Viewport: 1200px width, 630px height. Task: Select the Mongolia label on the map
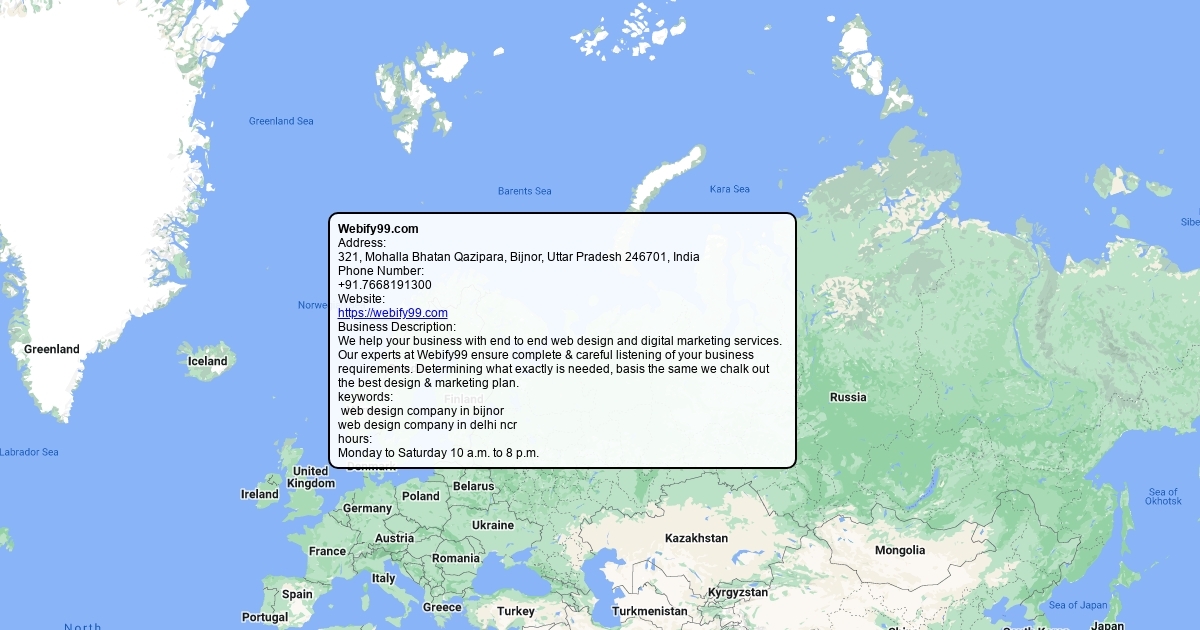pyautogui.click(x=900, y=550)
